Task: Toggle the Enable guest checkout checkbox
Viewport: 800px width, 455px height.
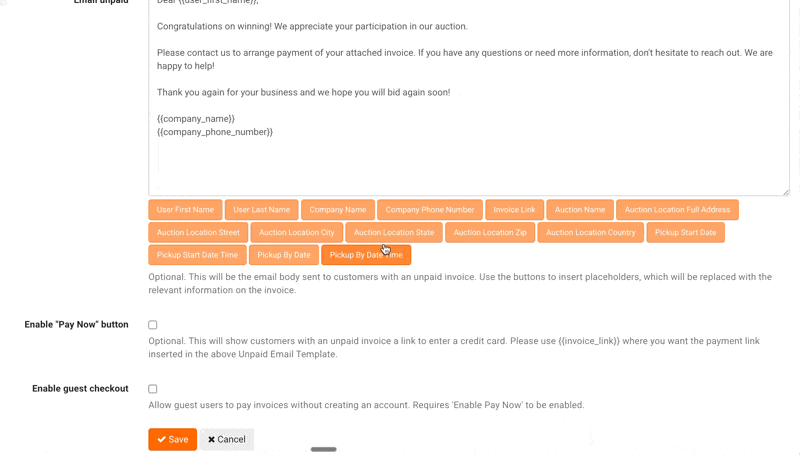Action: point(153,389)
